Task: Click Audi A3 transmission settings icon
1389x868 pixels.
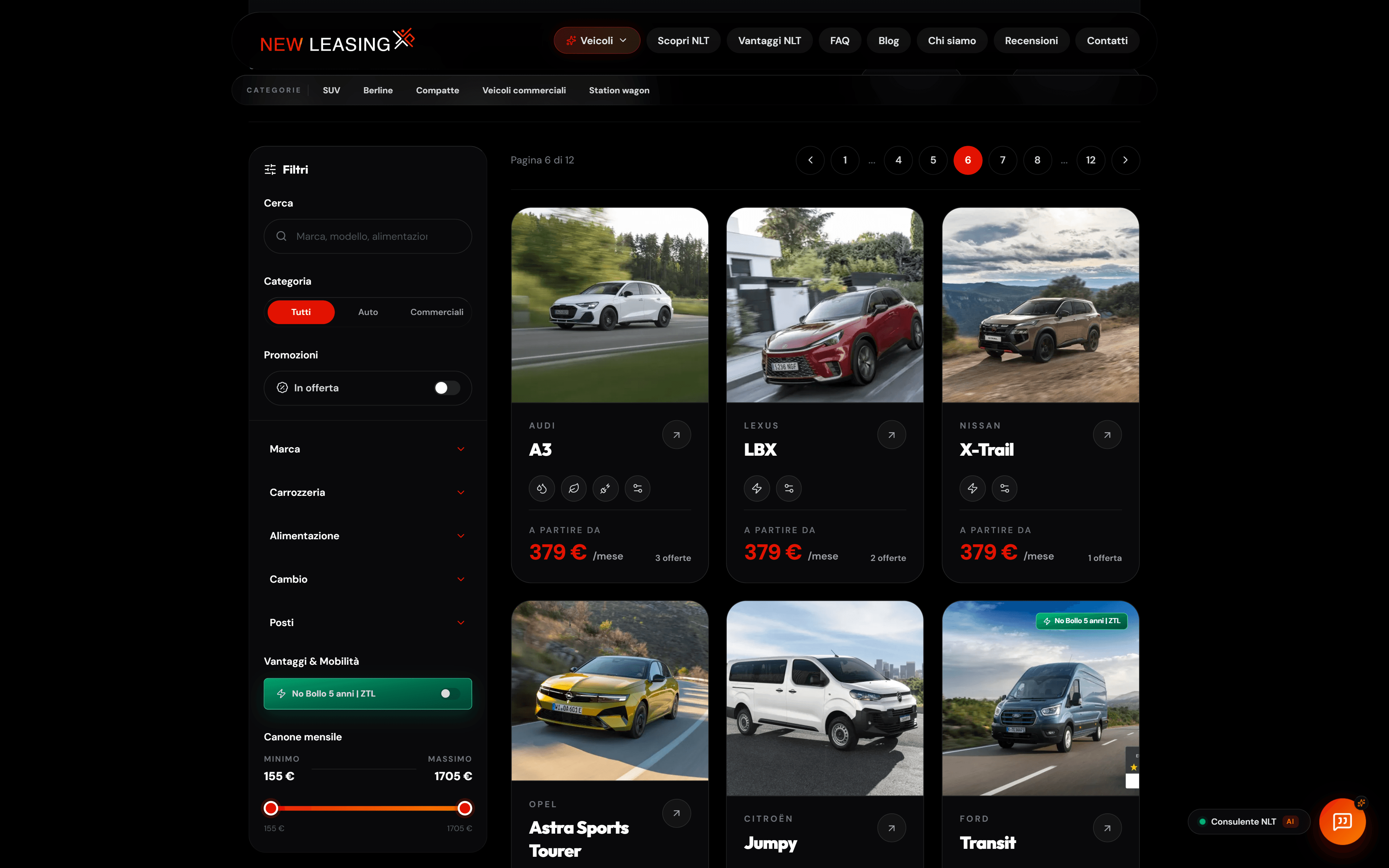Action: (638, 489)
